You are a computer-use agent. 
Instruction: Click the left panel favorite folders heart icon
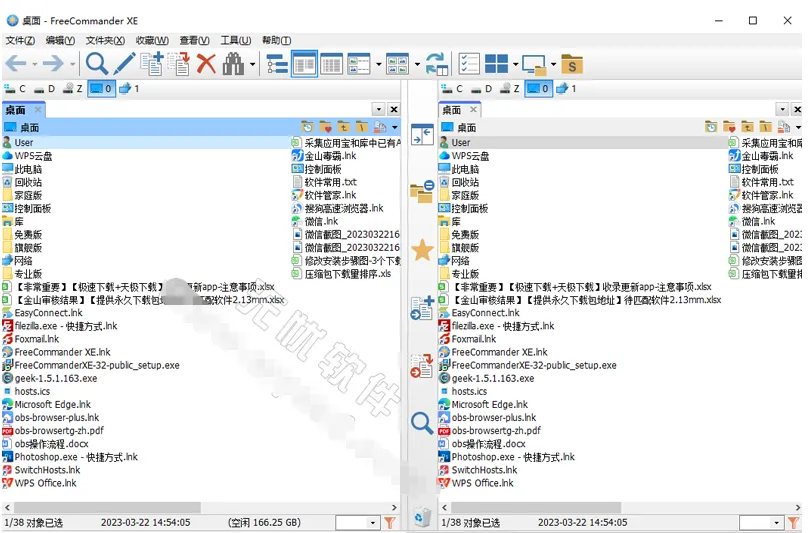tap(326, 127)
